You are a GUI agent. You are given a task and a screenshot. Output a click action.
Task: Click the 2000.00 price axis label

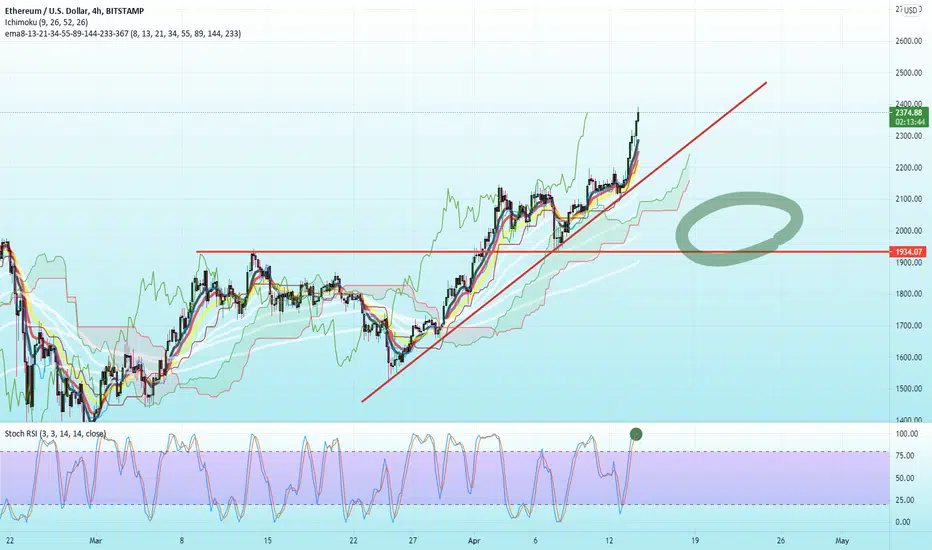coord(909,231)
